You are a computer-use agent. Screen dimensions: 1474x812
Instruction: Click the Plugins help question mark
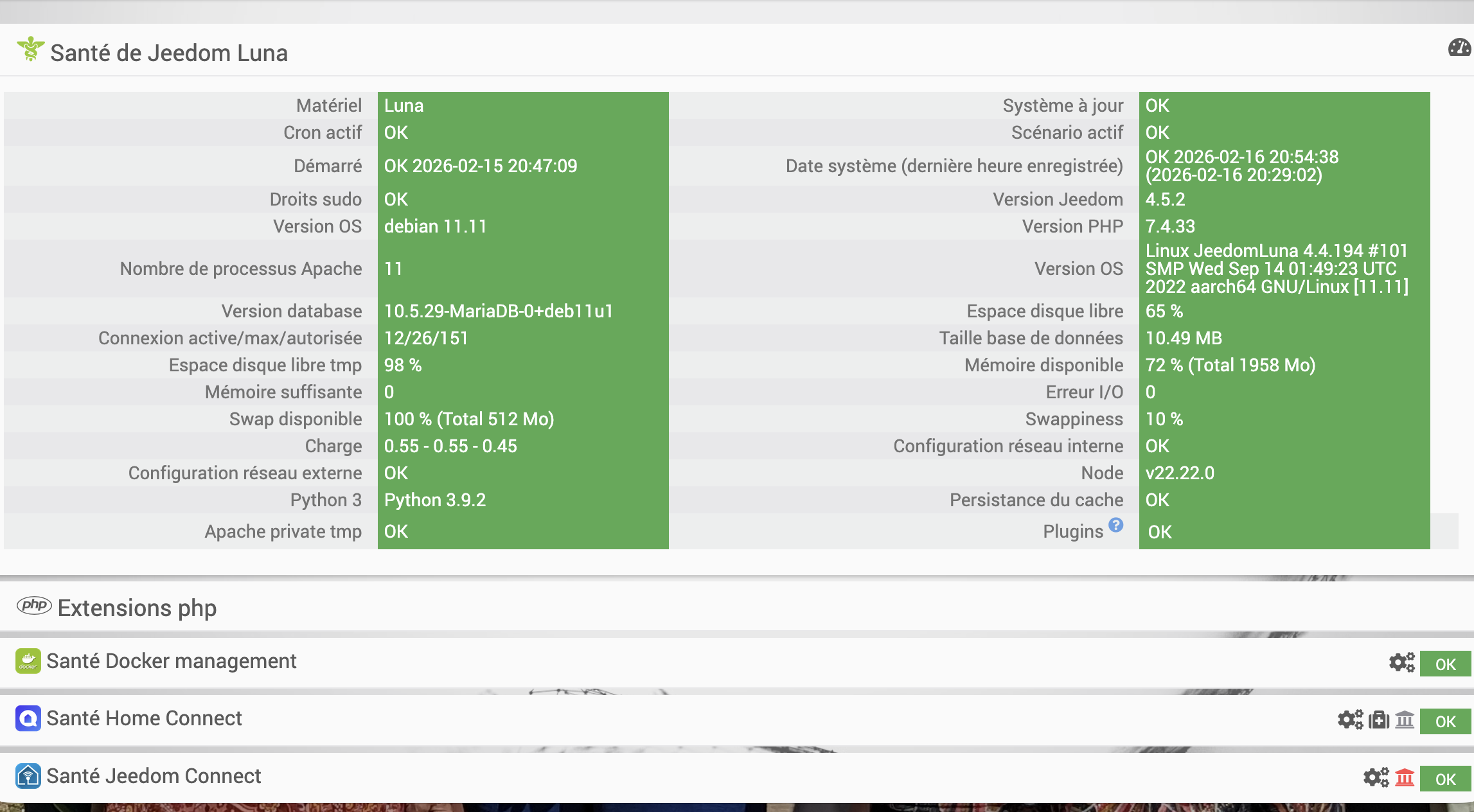point(1116,525)
